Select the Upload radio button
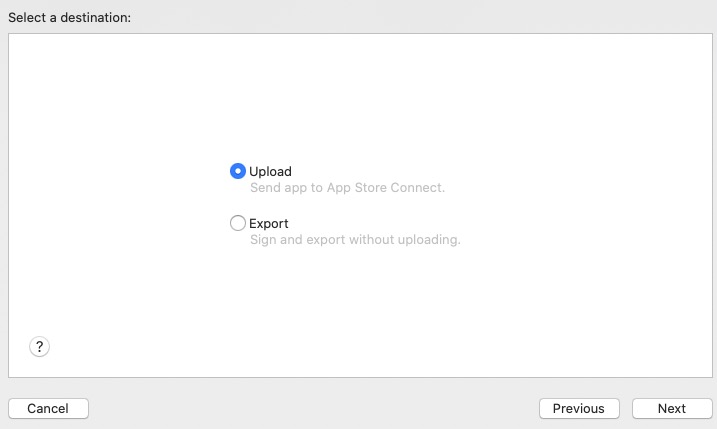Image resolution: width=717 pixels, height=429 pixels. coord(238,171)
